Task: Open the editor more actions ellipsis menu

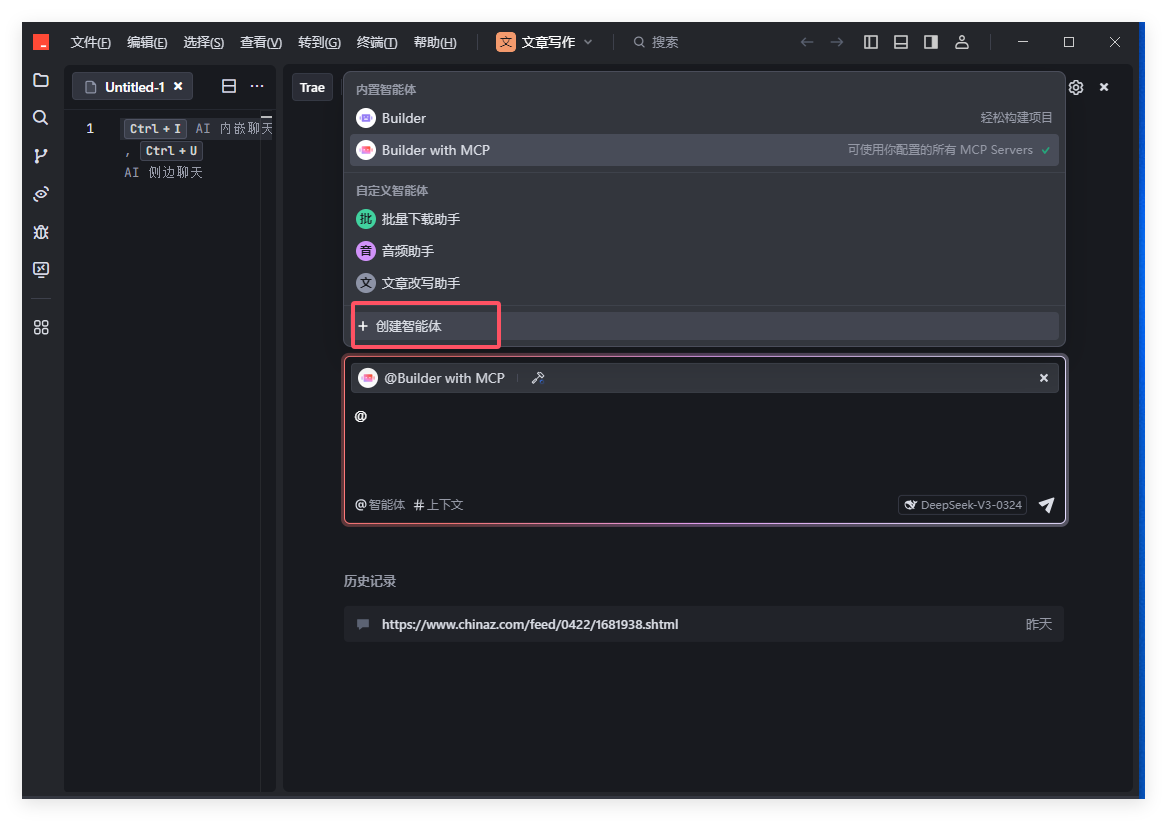Action: pos(257,87)
